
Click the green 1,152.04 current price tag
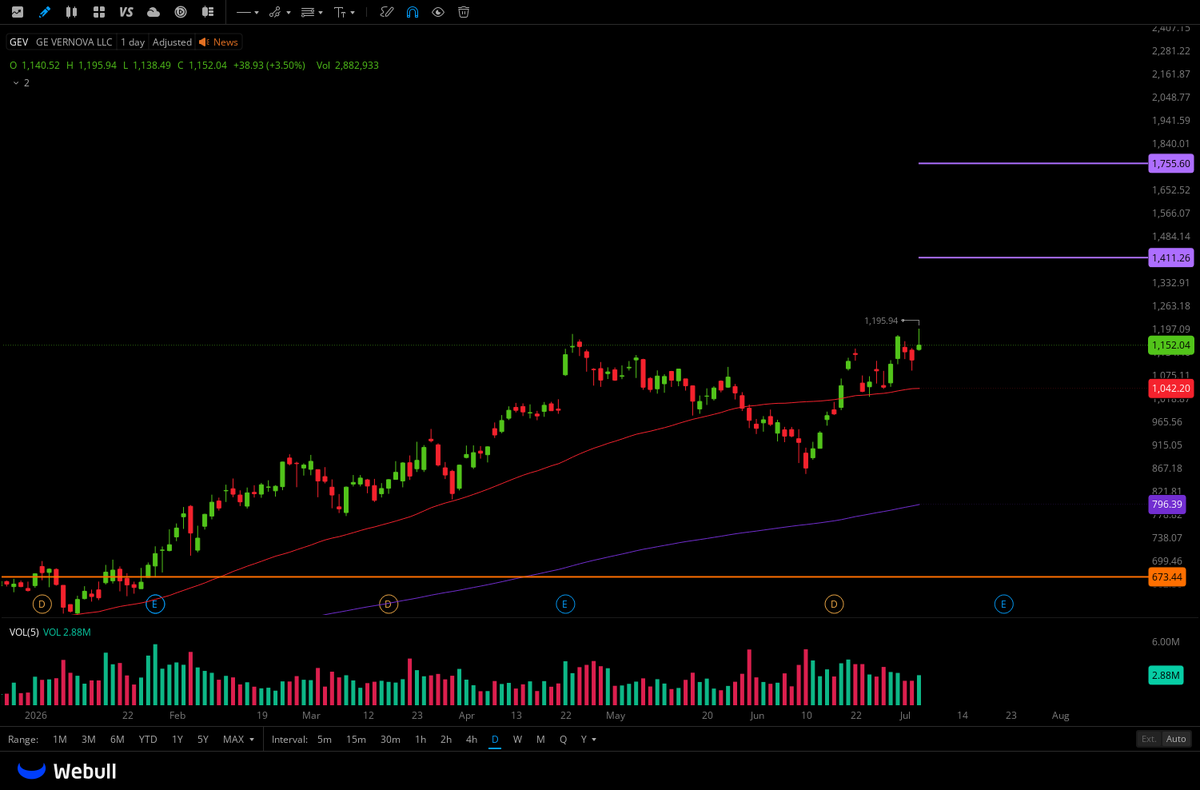(x=1171, y=345)
